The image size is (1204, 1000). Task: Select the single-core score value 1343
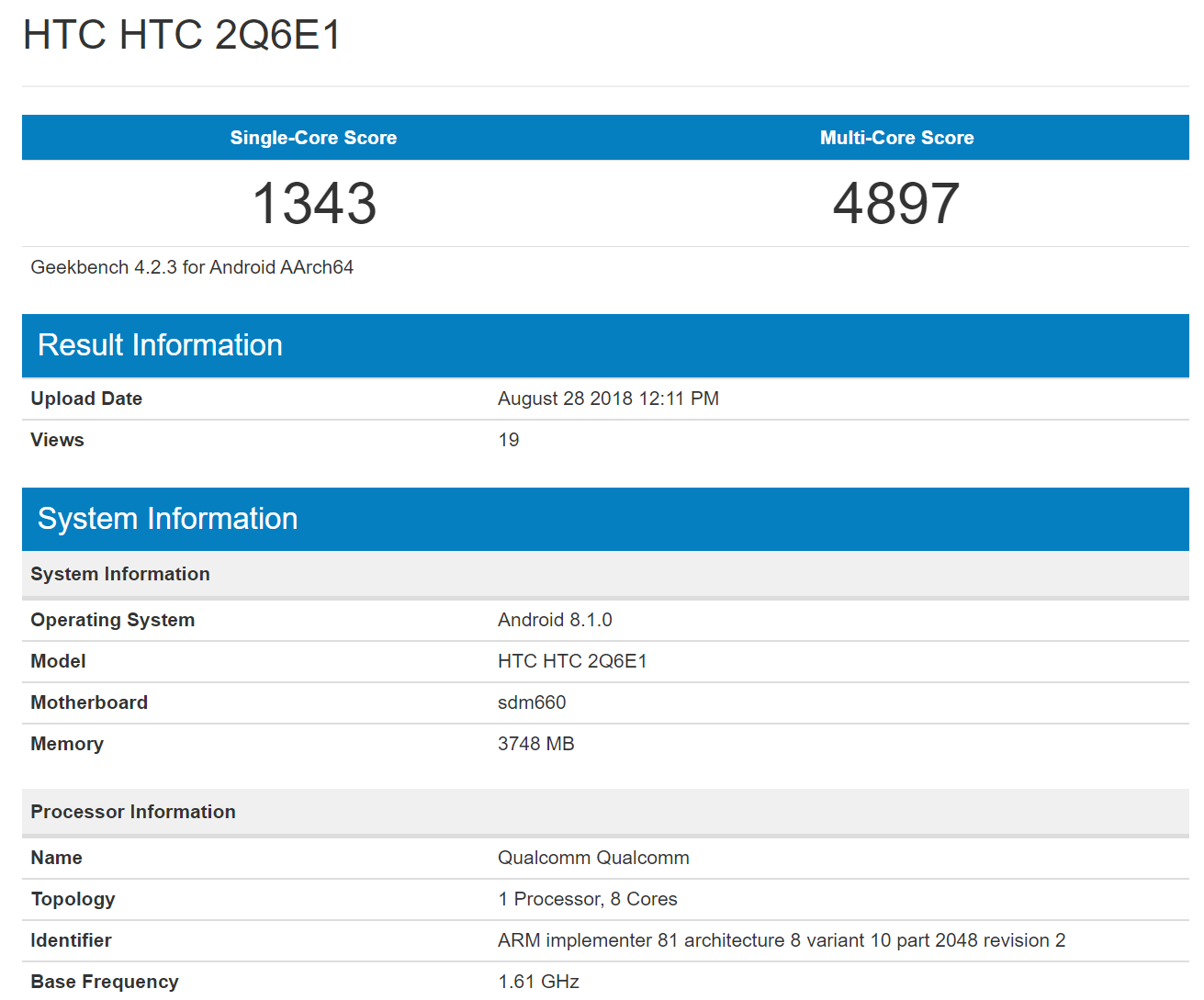[x=314, y=203]
